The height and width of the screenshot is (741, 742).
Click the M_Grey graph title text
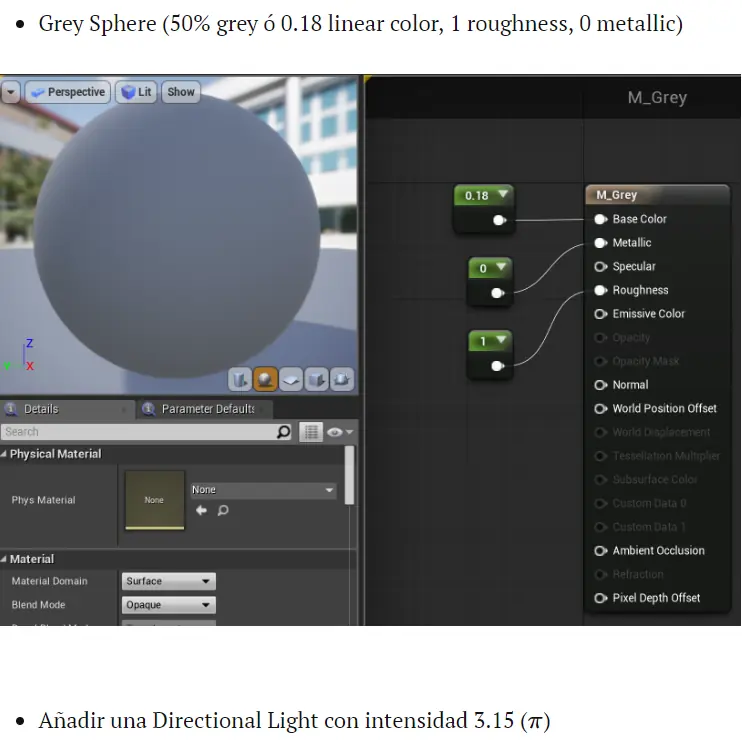[x=657, y=97]
